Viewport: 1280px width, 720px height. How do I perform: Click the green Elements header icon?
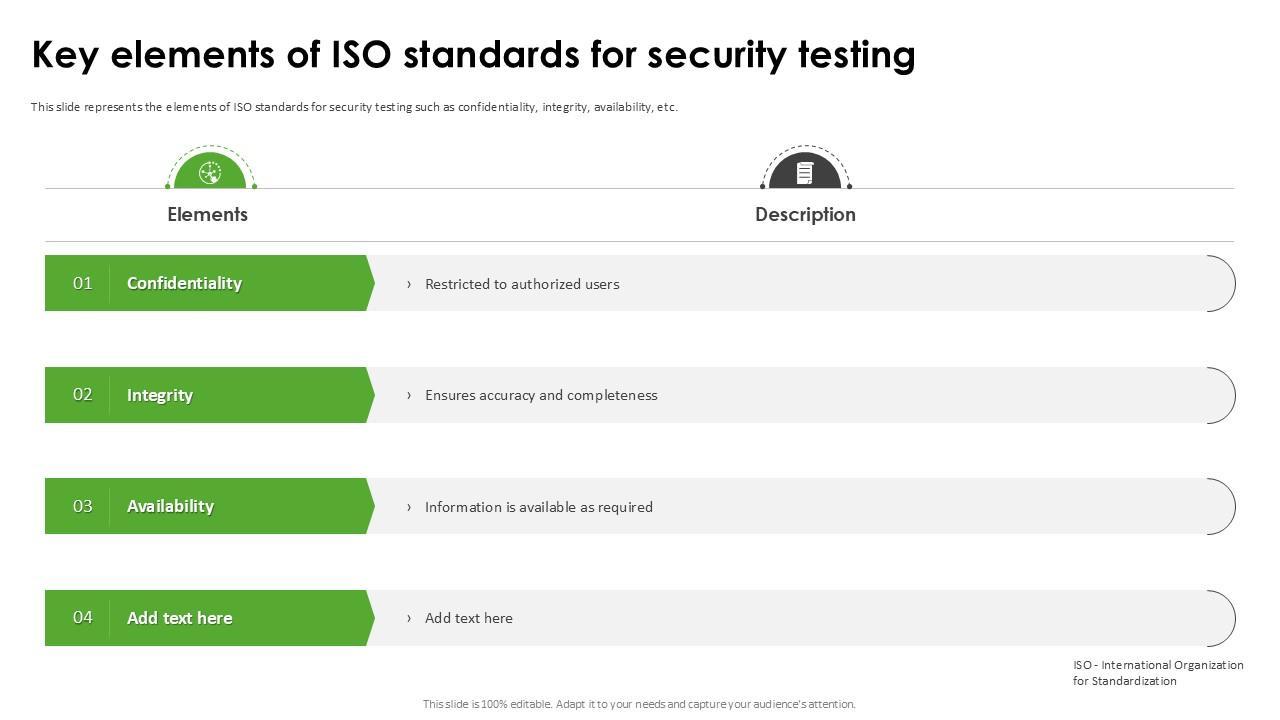(210, 173)
